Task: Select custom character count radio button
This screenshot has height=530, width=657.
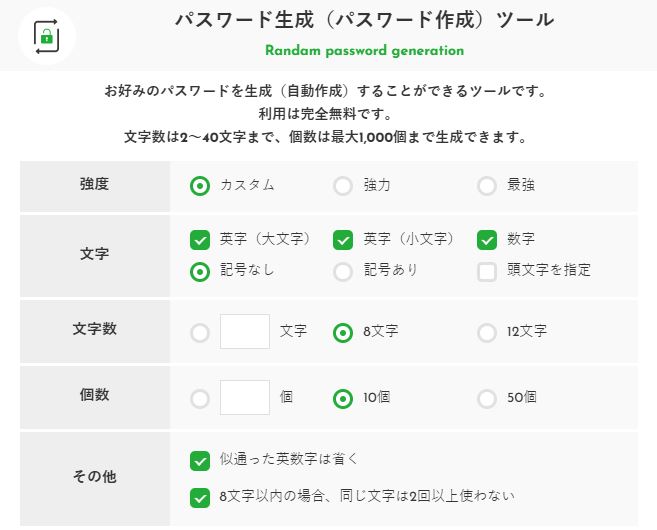Action: tap(200, 332)
